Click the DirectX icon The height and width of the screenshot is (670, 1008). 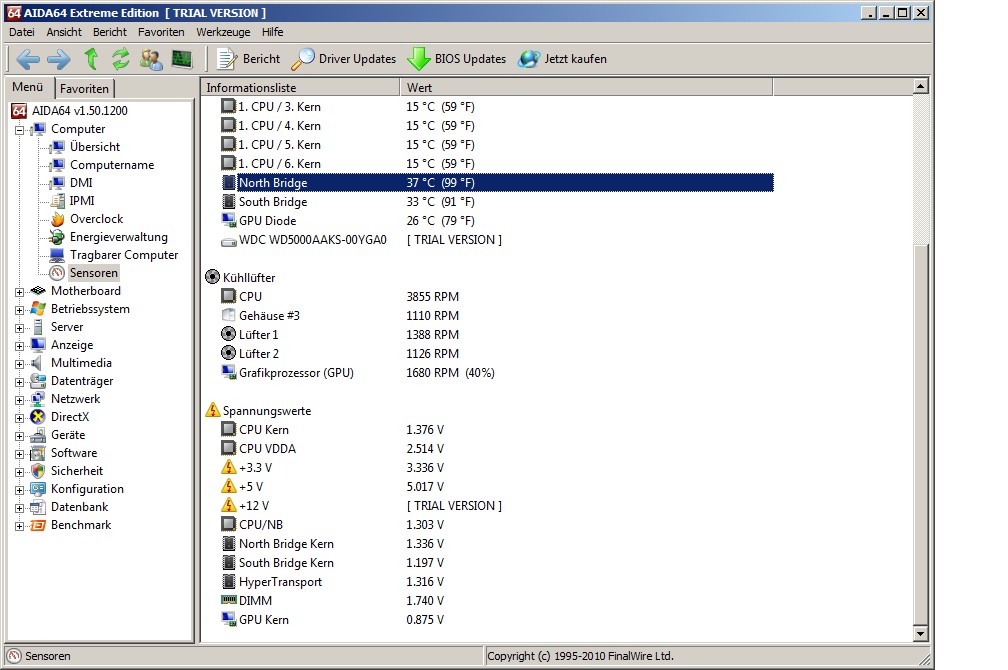pos(38,417)
